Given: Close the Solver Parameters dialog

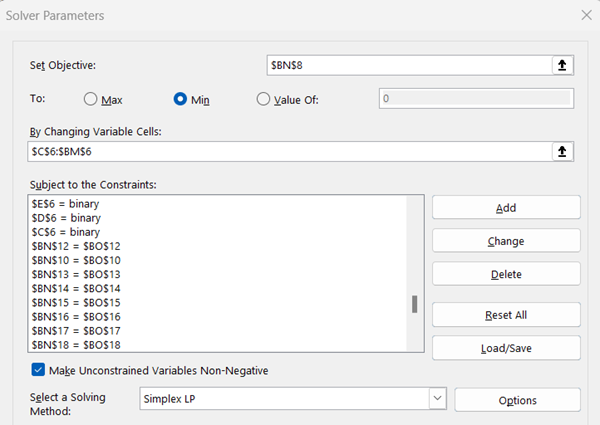Looking at the screenshot, I should point(585,15).
